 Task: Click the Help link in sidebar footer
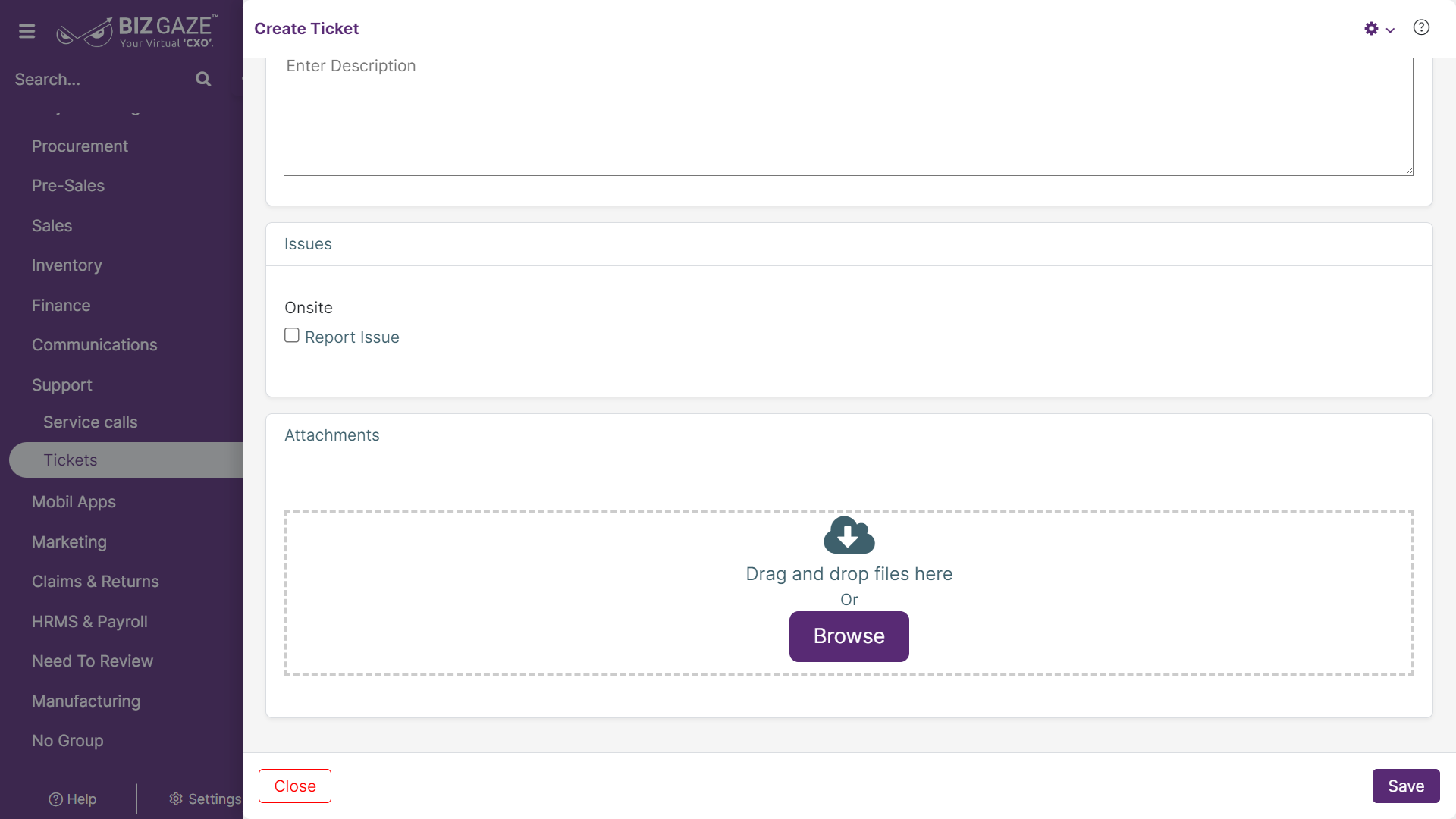click(x=72, y=799)
